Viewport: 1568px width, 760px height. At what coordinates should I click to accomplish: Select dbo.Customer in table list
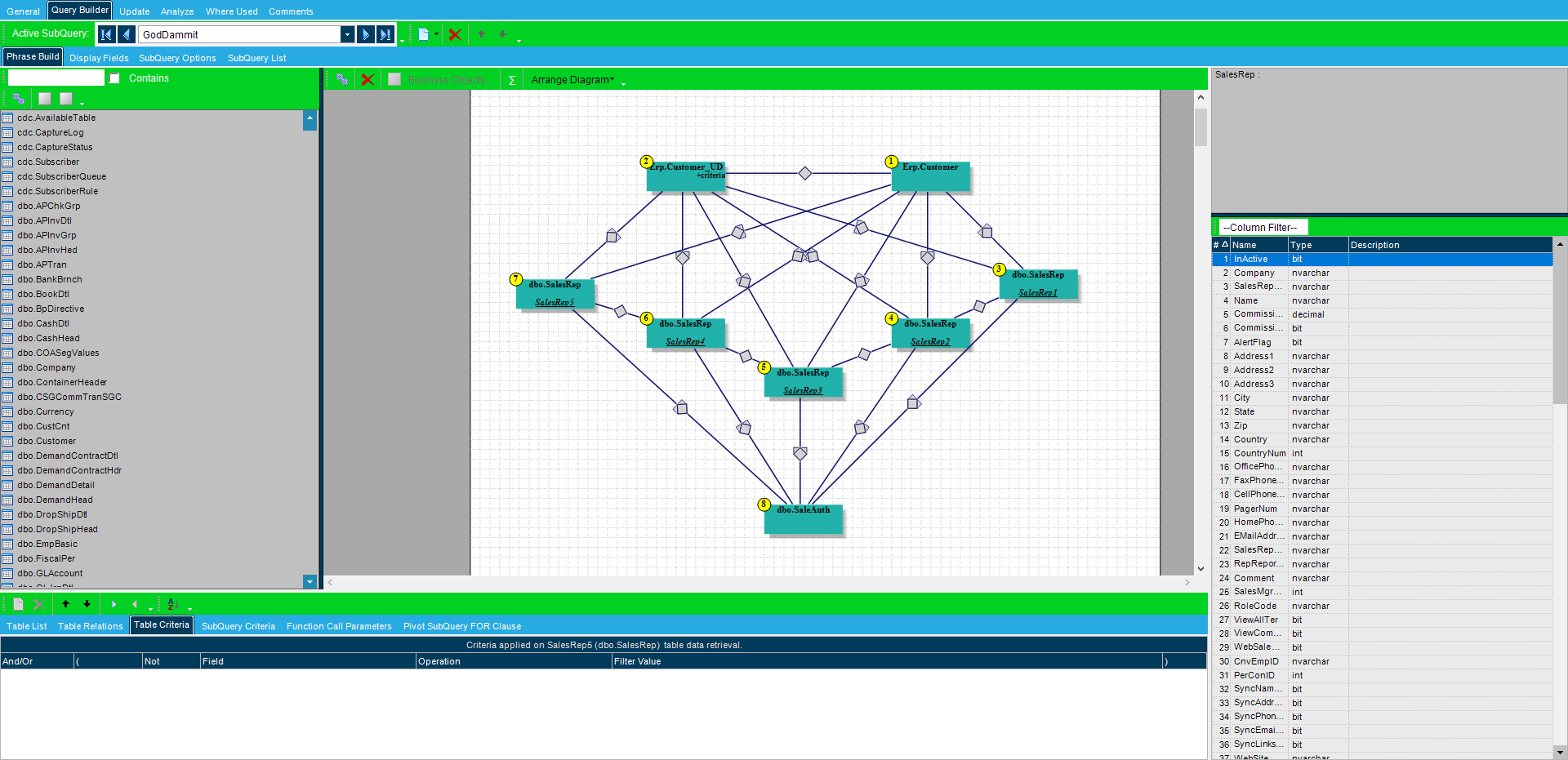pyautogui.click(x=47, y=441)
